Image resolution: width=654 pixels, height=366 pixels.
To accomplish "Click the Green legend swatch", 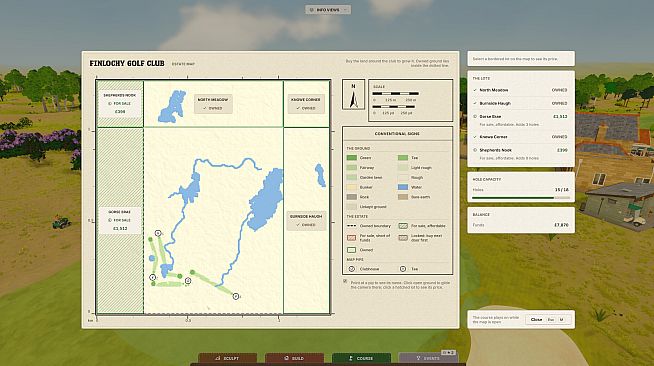I will (352, 158).
